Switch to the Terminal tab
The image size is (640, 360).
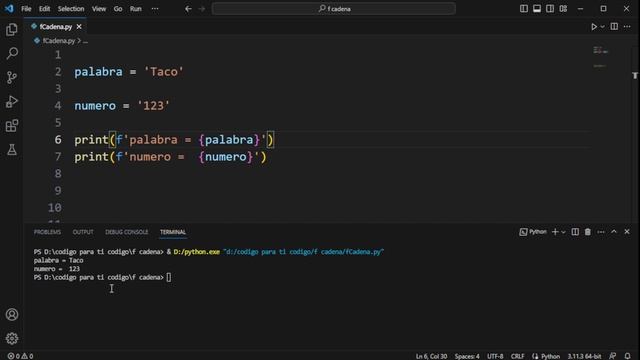tap(173, 232)
